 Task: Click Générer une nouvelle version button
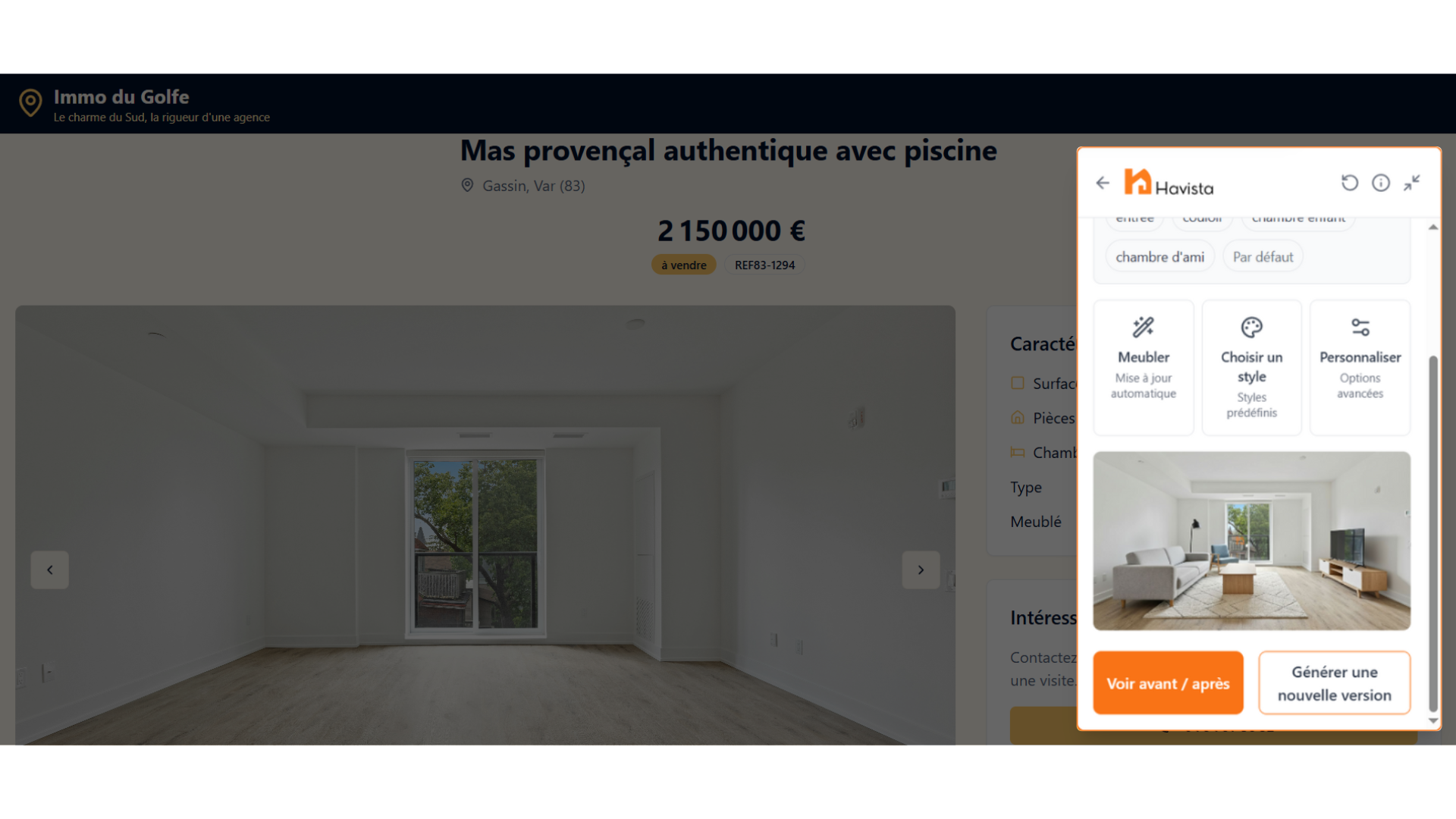pyautogui.click(x=1334, y=683)
